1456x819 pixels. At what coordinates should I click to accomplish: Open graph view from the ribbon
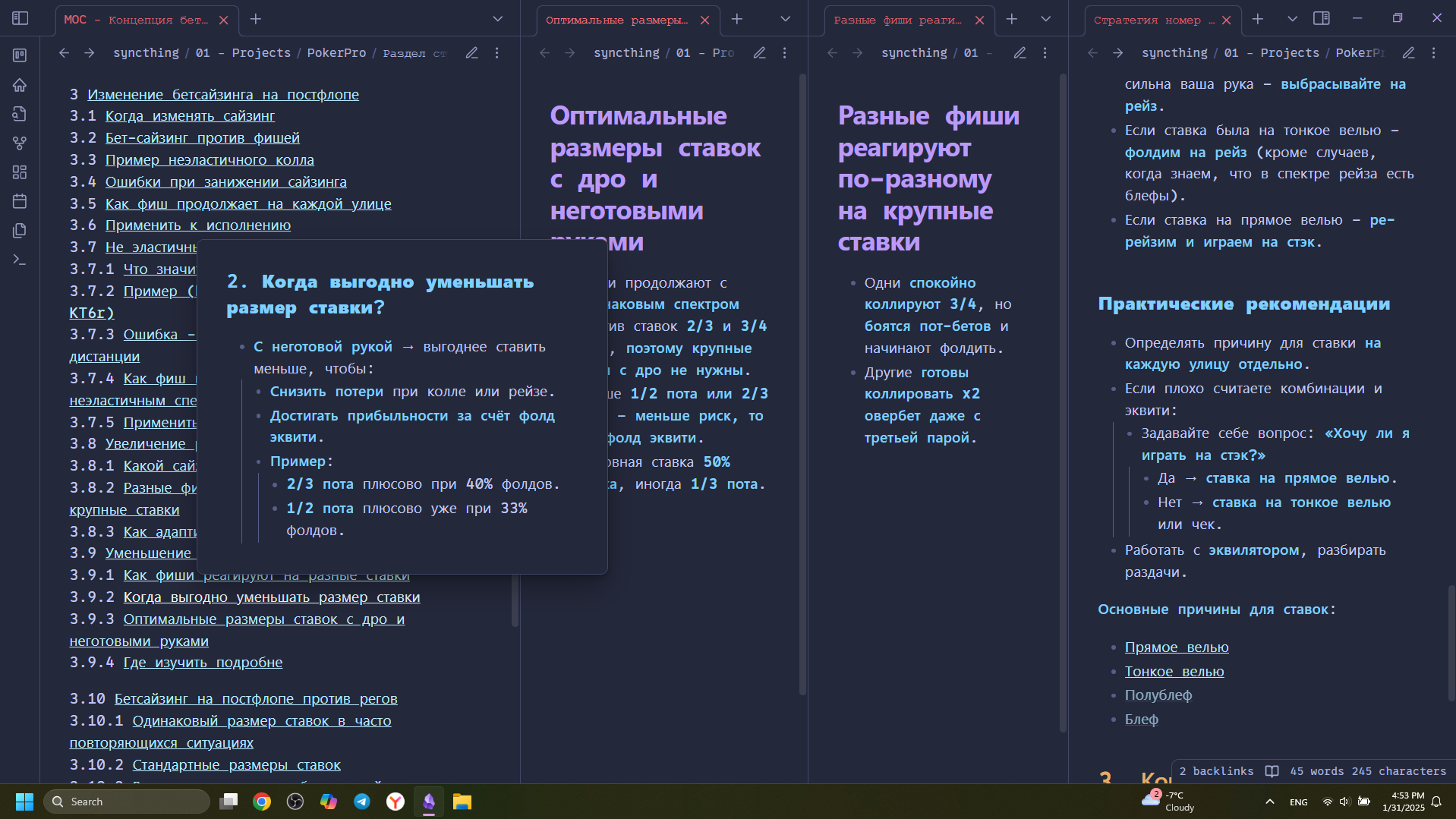pyautogui.click(x=20, y=143)
